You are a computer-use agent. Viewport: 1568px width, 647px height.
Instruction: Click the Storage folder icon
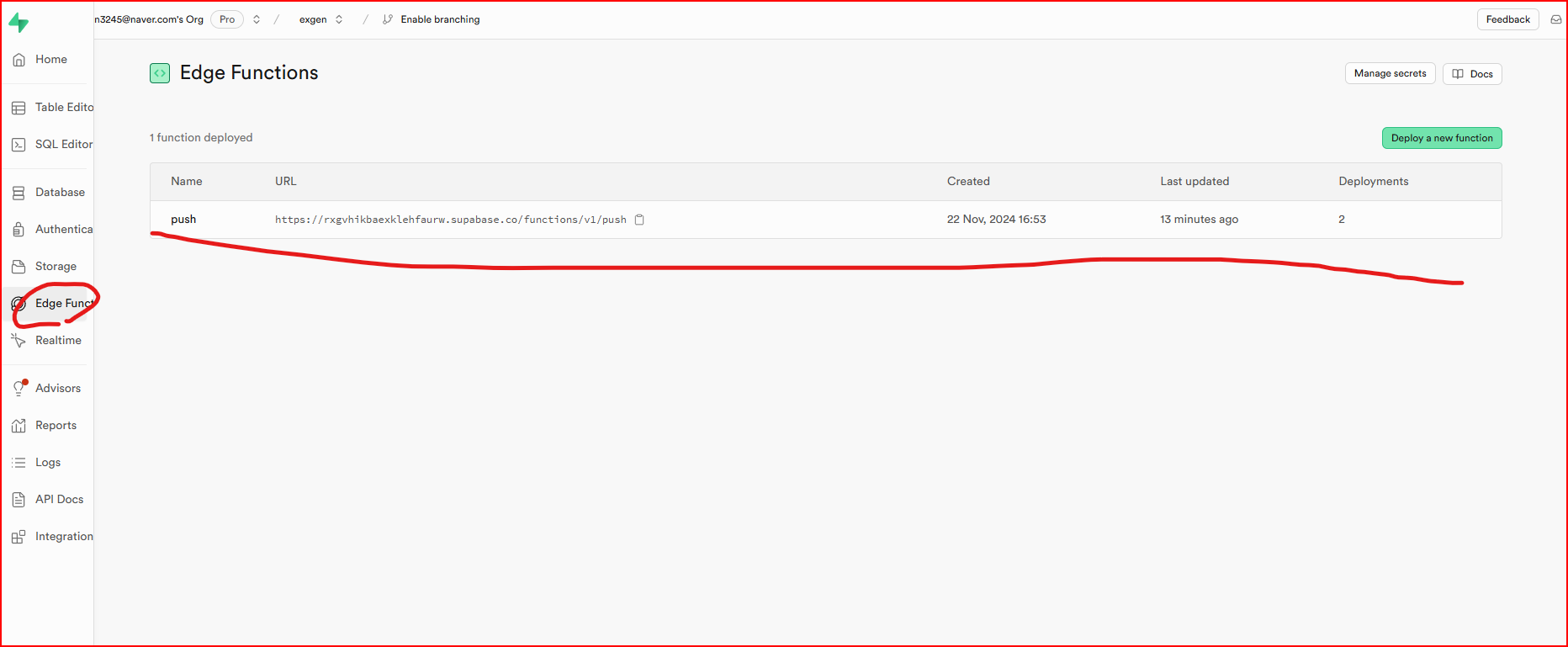click(19, 267)
